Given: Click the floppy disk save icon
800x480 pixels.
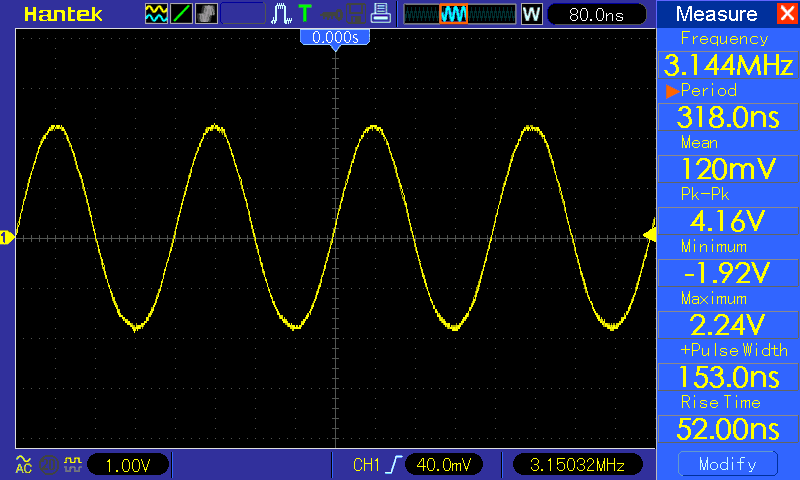Looking at the screenshot, I should pos(355,14).
